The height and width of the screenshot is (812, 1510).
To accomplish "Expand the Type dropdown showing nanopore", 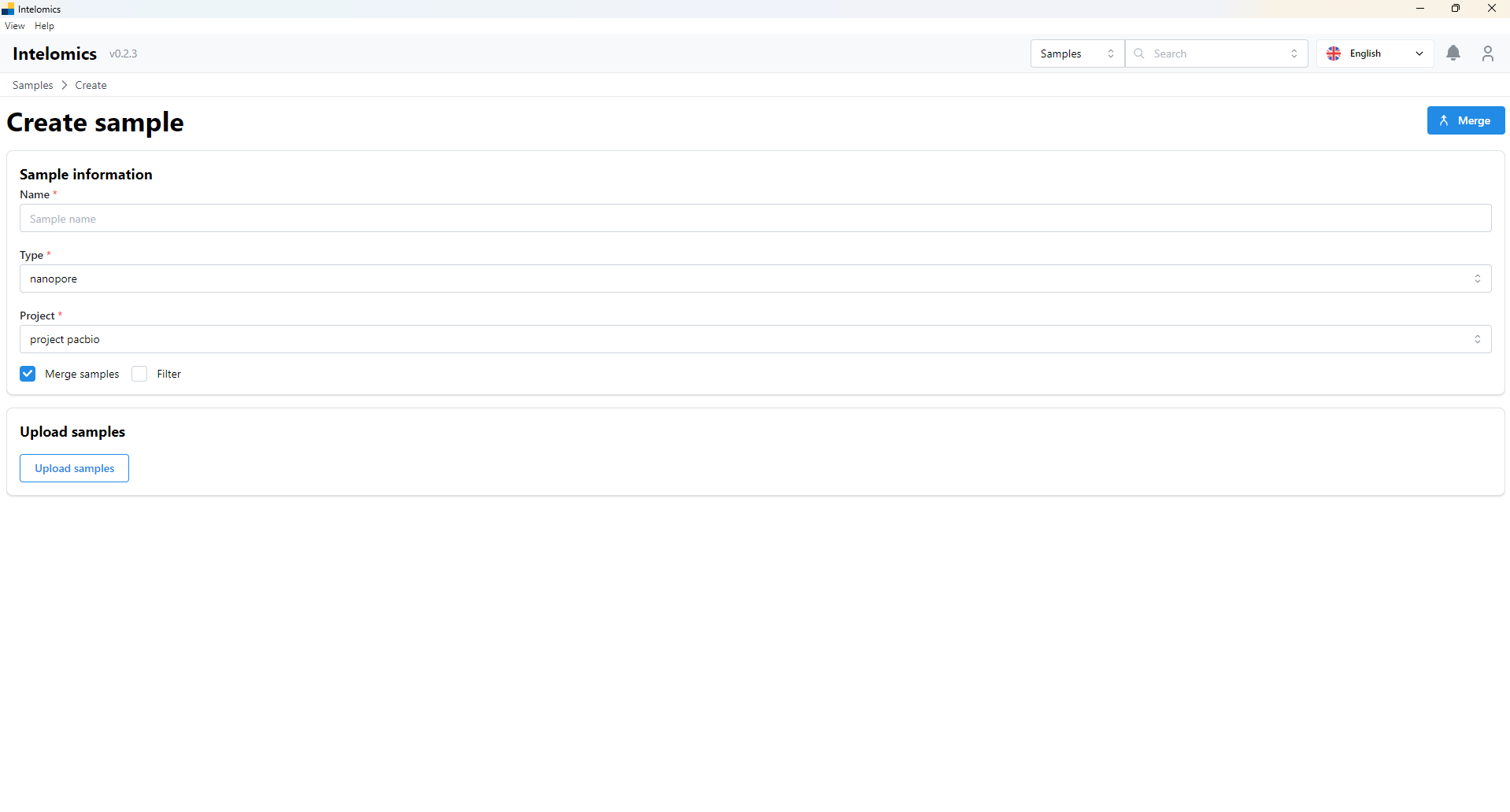I will coord(754,279).
